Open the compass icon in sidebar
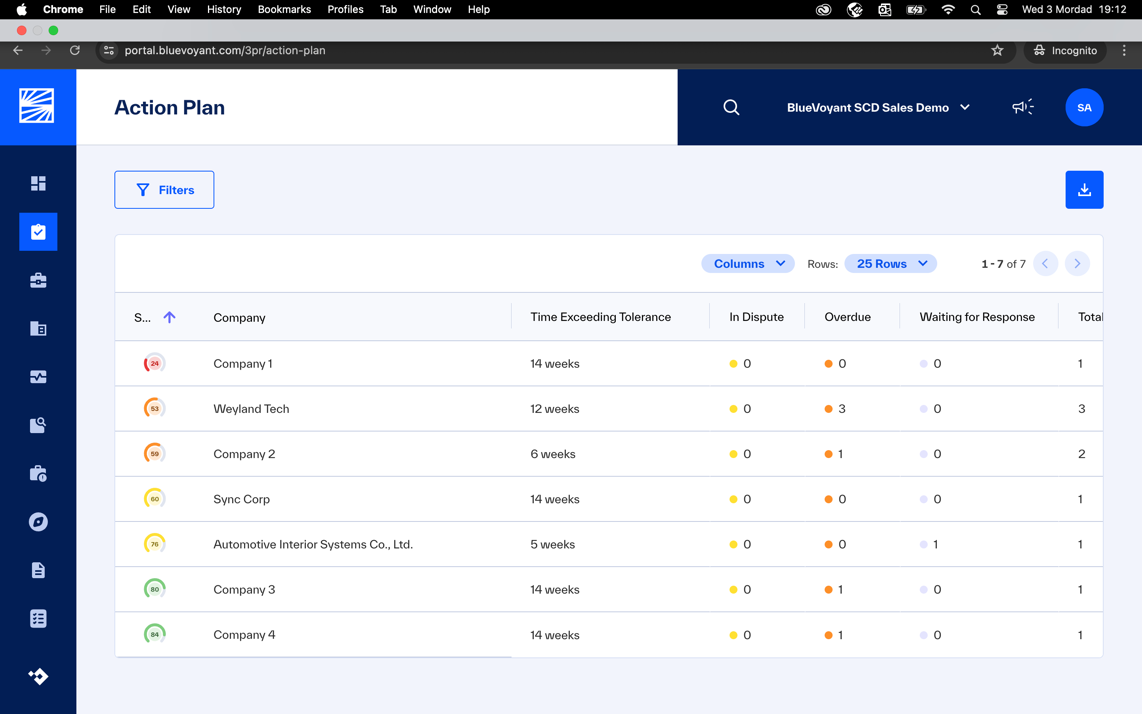The height and width of the screenshot is (714, 1142). (38, 522)
